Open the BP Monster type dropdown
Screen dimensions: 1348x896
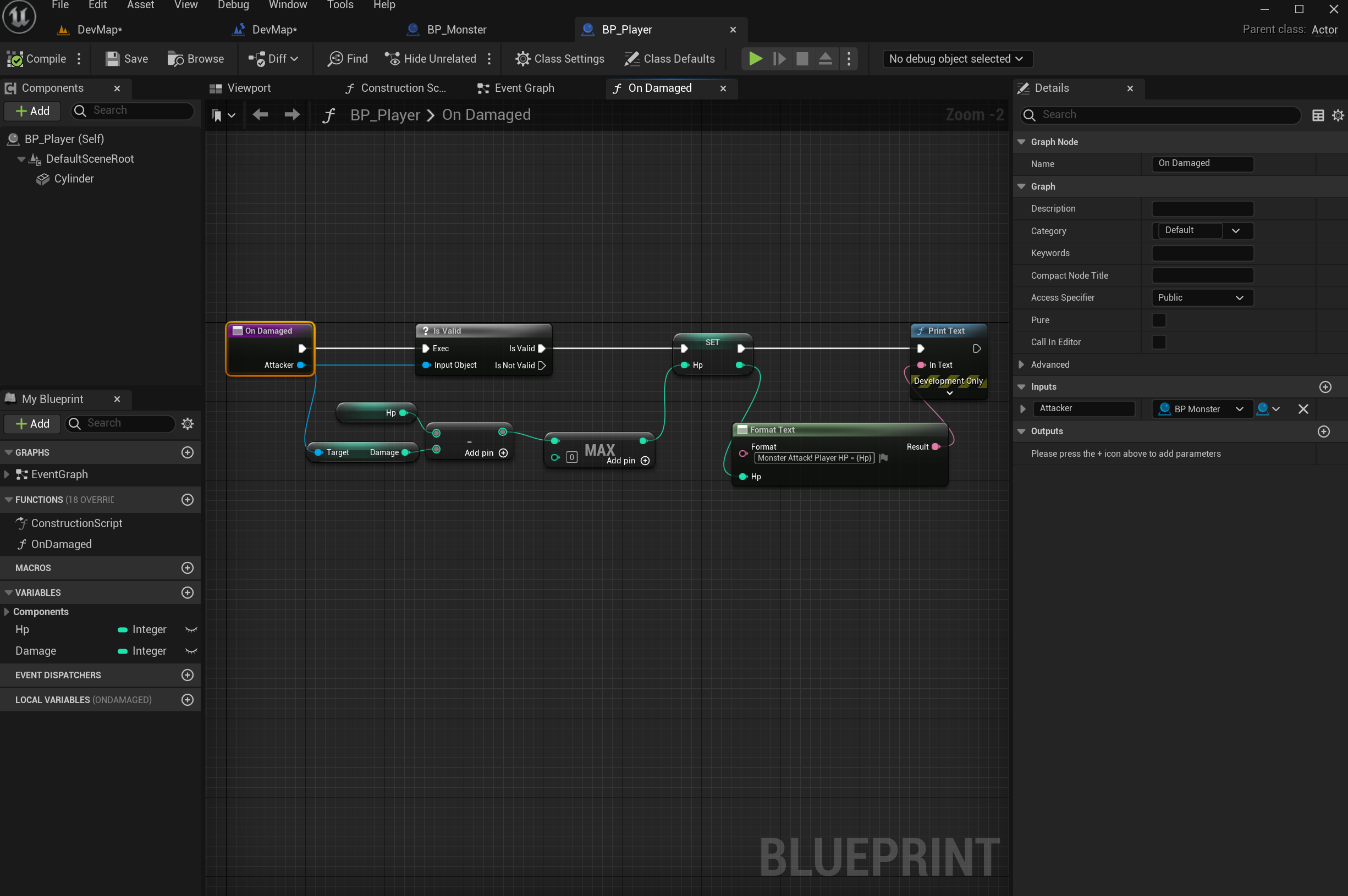point(1202,409)
